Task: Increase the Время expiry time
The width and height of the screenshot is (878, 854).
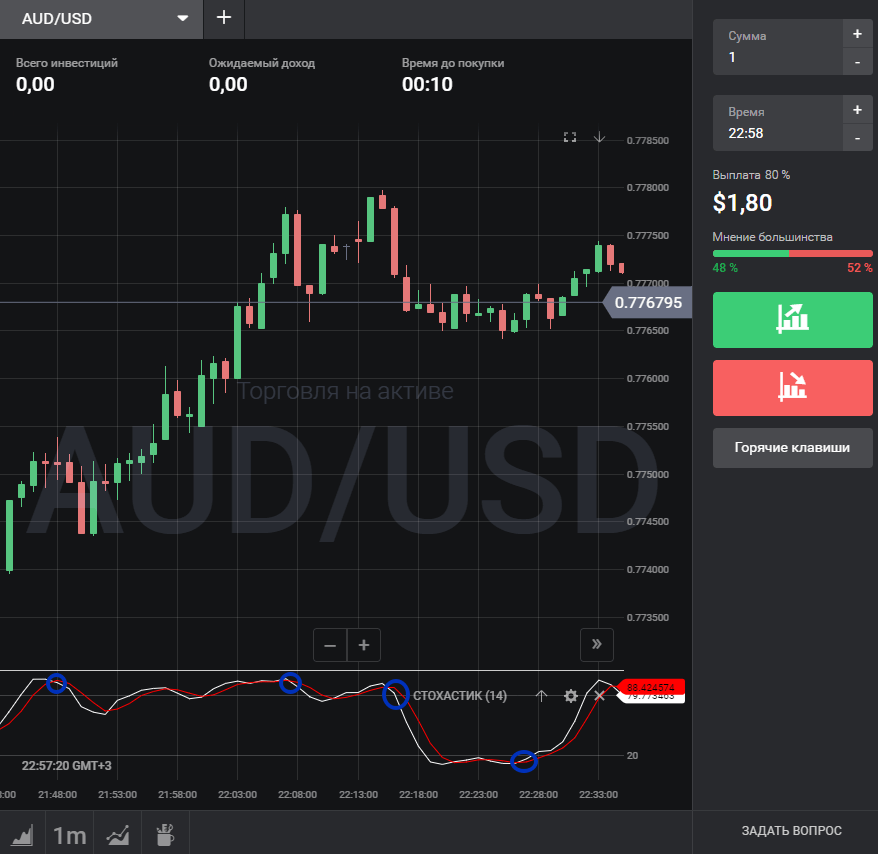Action: pos(857,110)
